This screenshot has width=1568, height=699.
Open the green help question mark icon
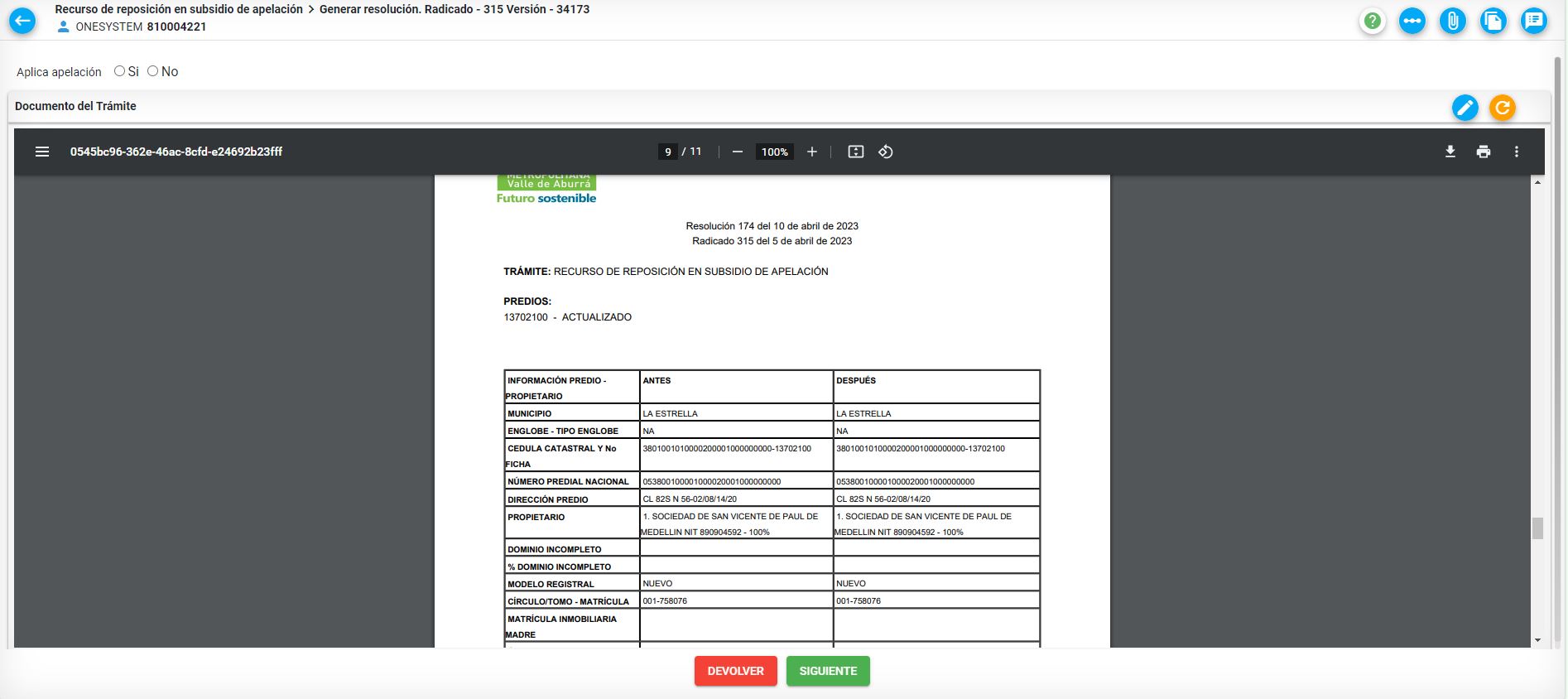tap(1372, 21)
